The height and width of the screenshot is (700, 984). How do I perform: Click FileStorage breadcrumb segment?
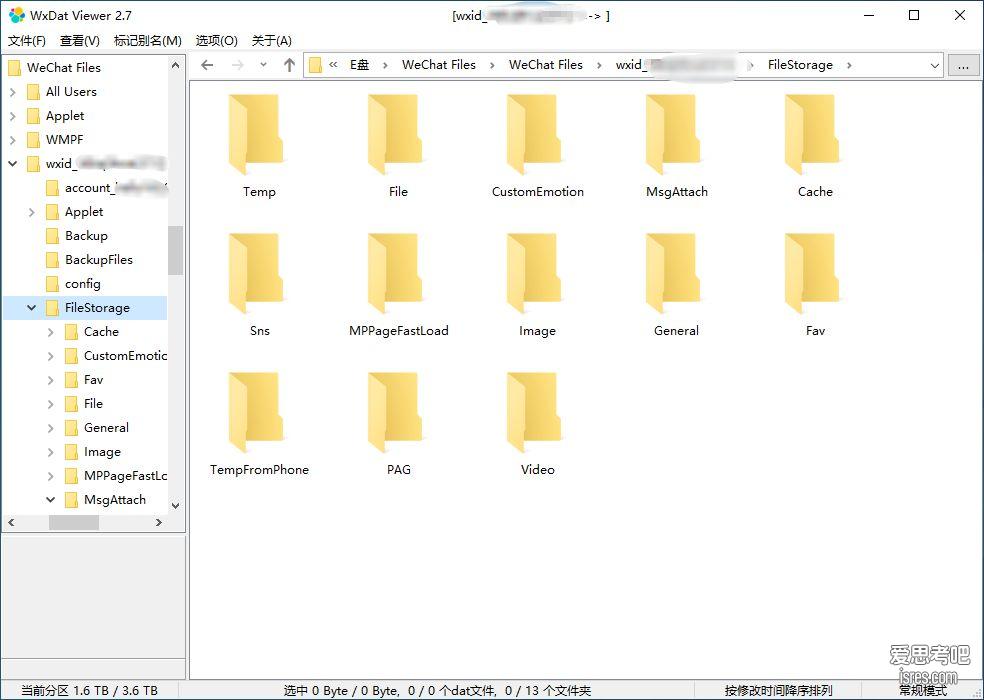point(800,65)
